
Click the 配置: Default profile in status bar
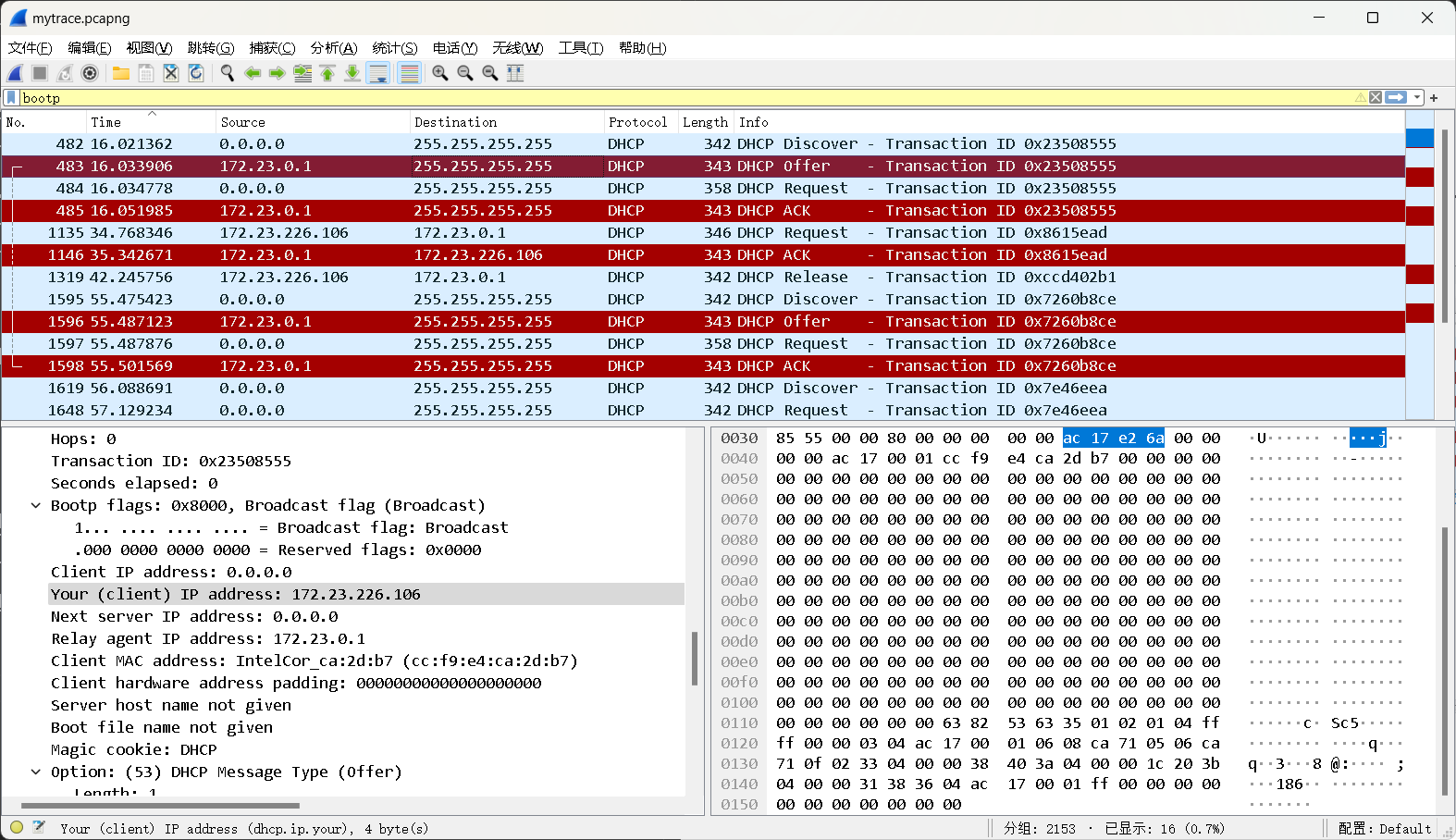tap(1385, 829)
